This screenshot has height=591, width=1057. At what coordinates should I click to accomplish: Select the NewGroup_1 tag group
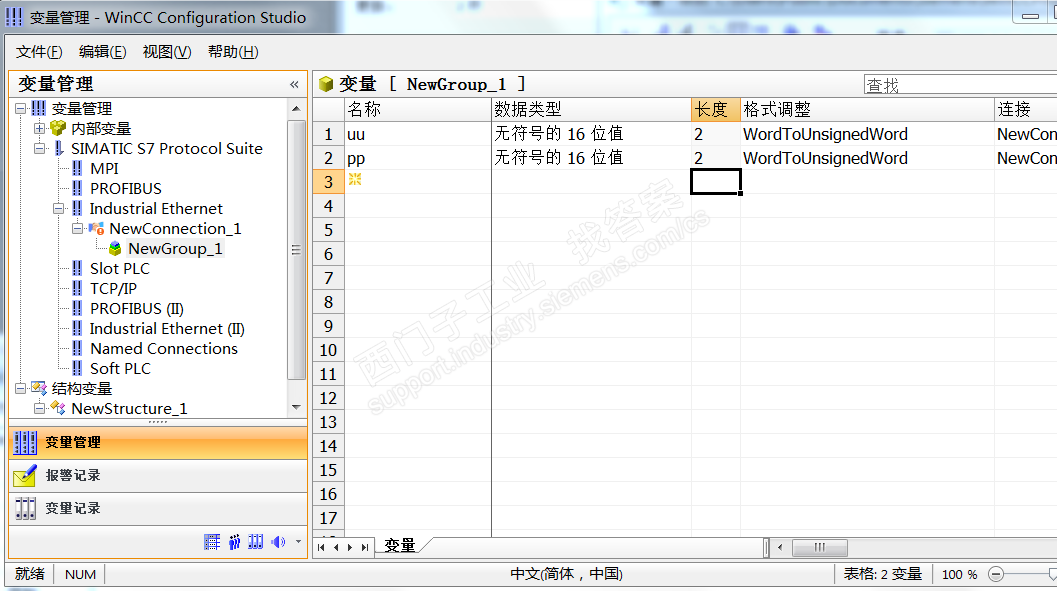coord(175,249)
